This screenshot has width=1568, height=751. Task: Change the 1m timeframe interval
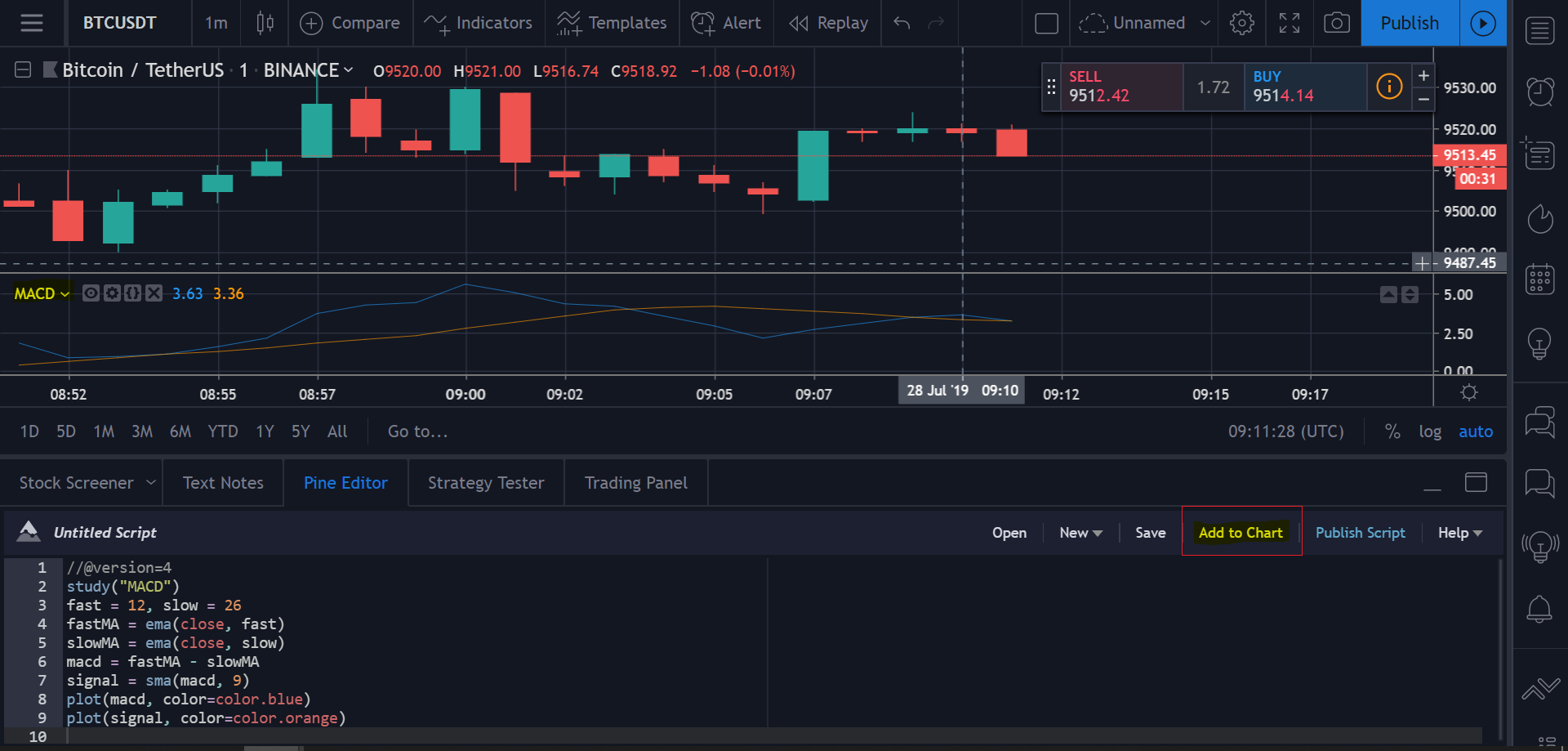216,23
